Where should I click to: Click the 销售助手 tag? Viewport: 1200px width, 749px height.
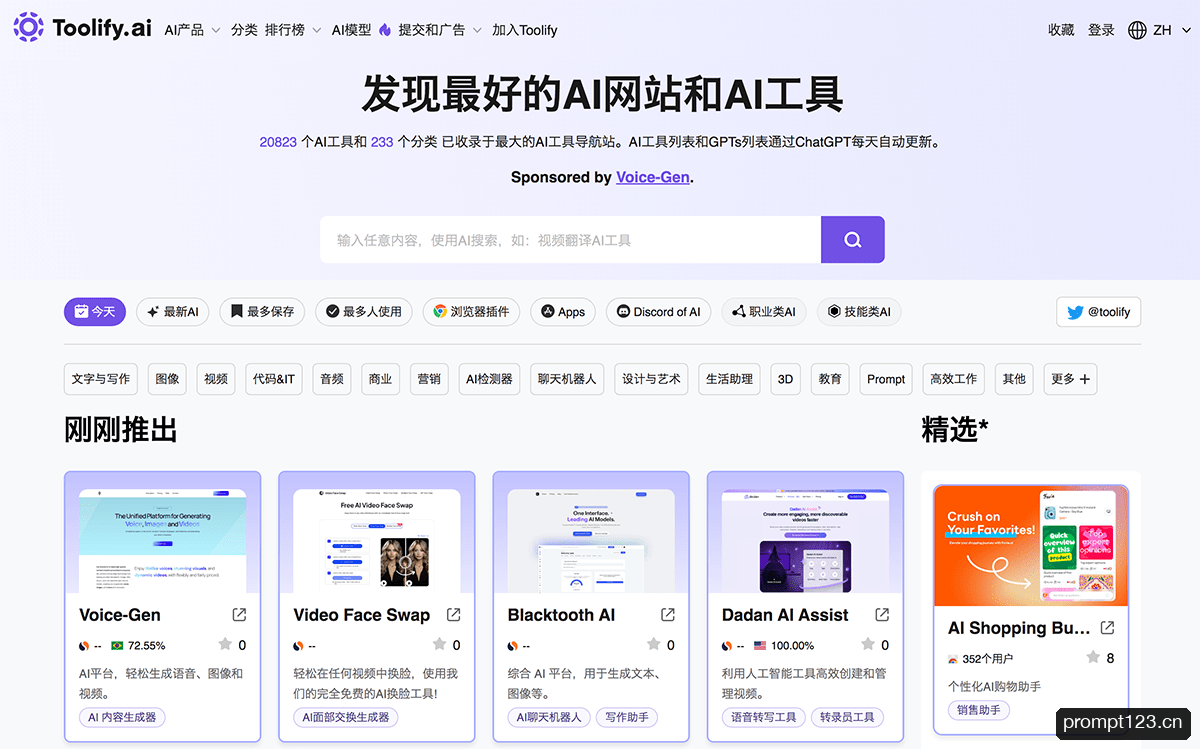point(979,710)
